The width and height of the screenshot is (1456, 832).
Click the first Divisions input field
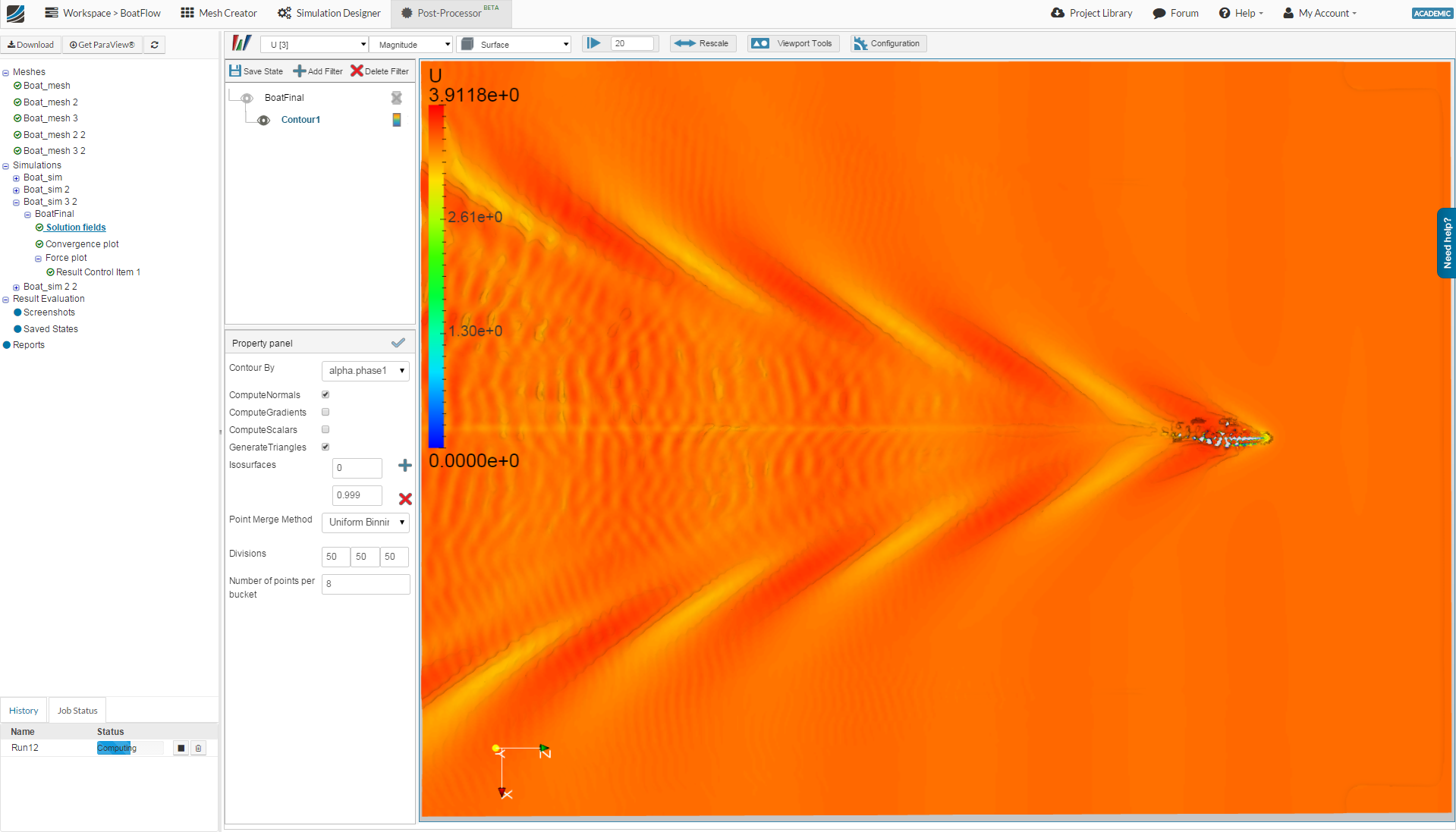pyautogui.click(x=335, y=557)
